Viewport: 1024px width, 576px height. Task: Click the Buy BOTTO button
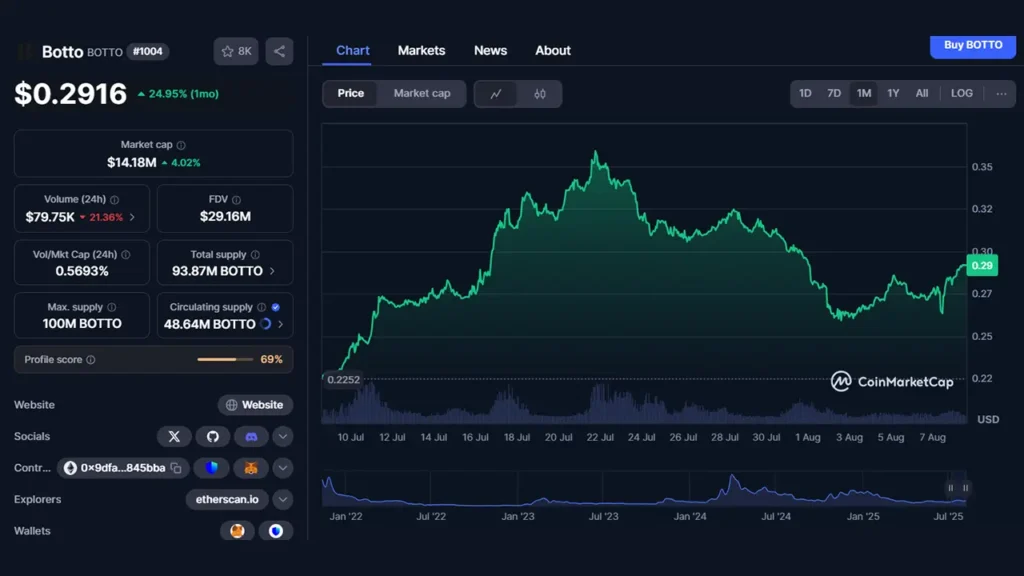pos(972,46)
